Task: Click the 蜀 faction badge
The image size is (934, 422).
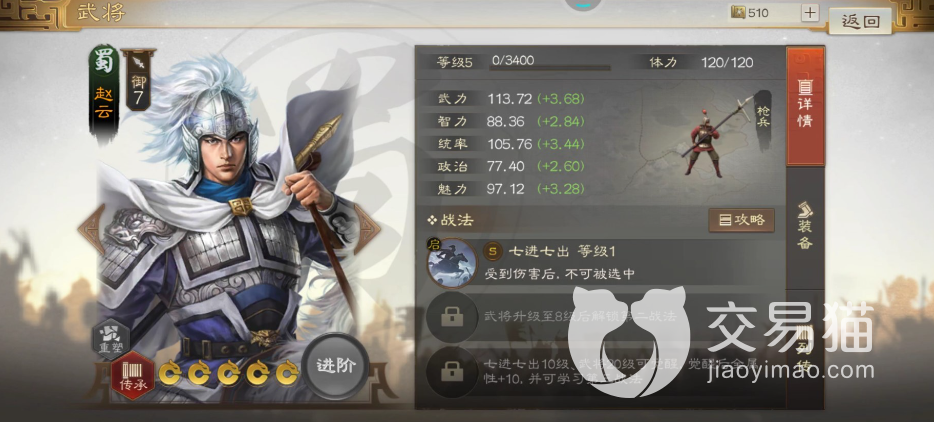Action: [x=104, y=62]
